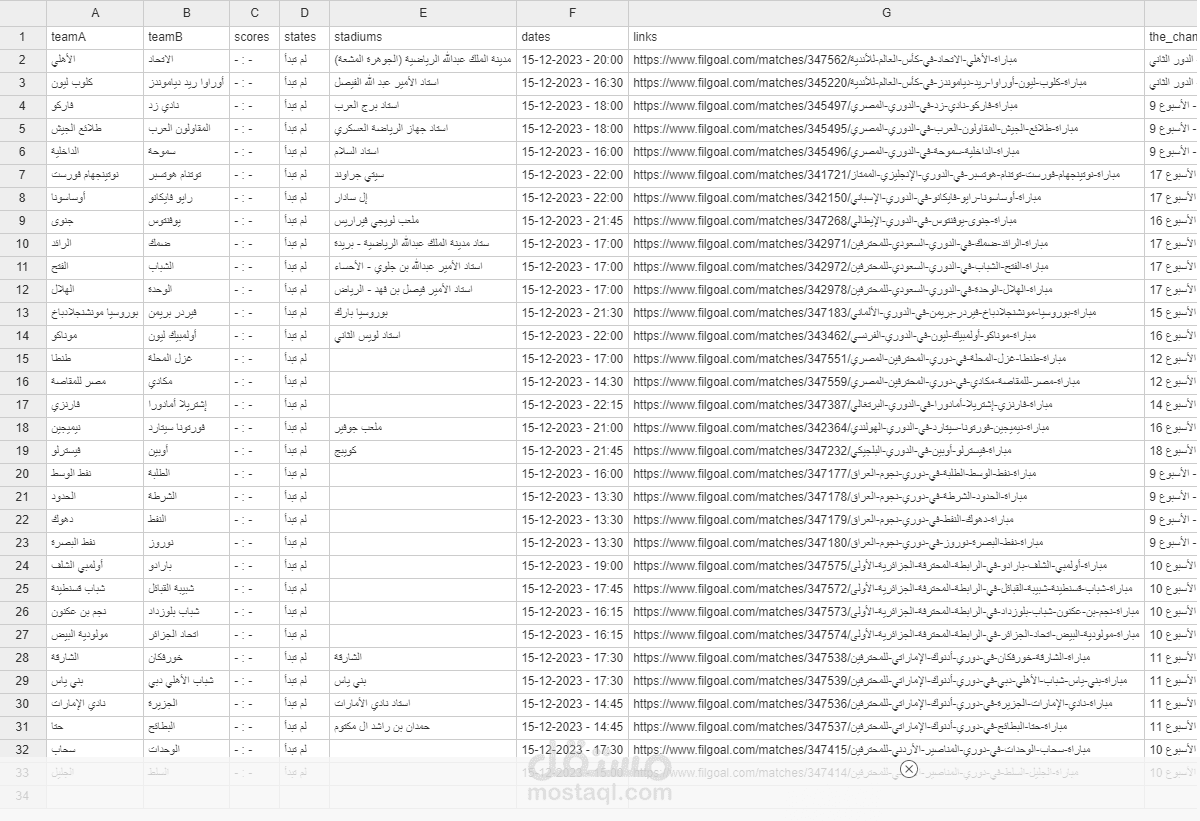Select column G header
This screenshot has width=1200, height=821.
pos(887,13)
